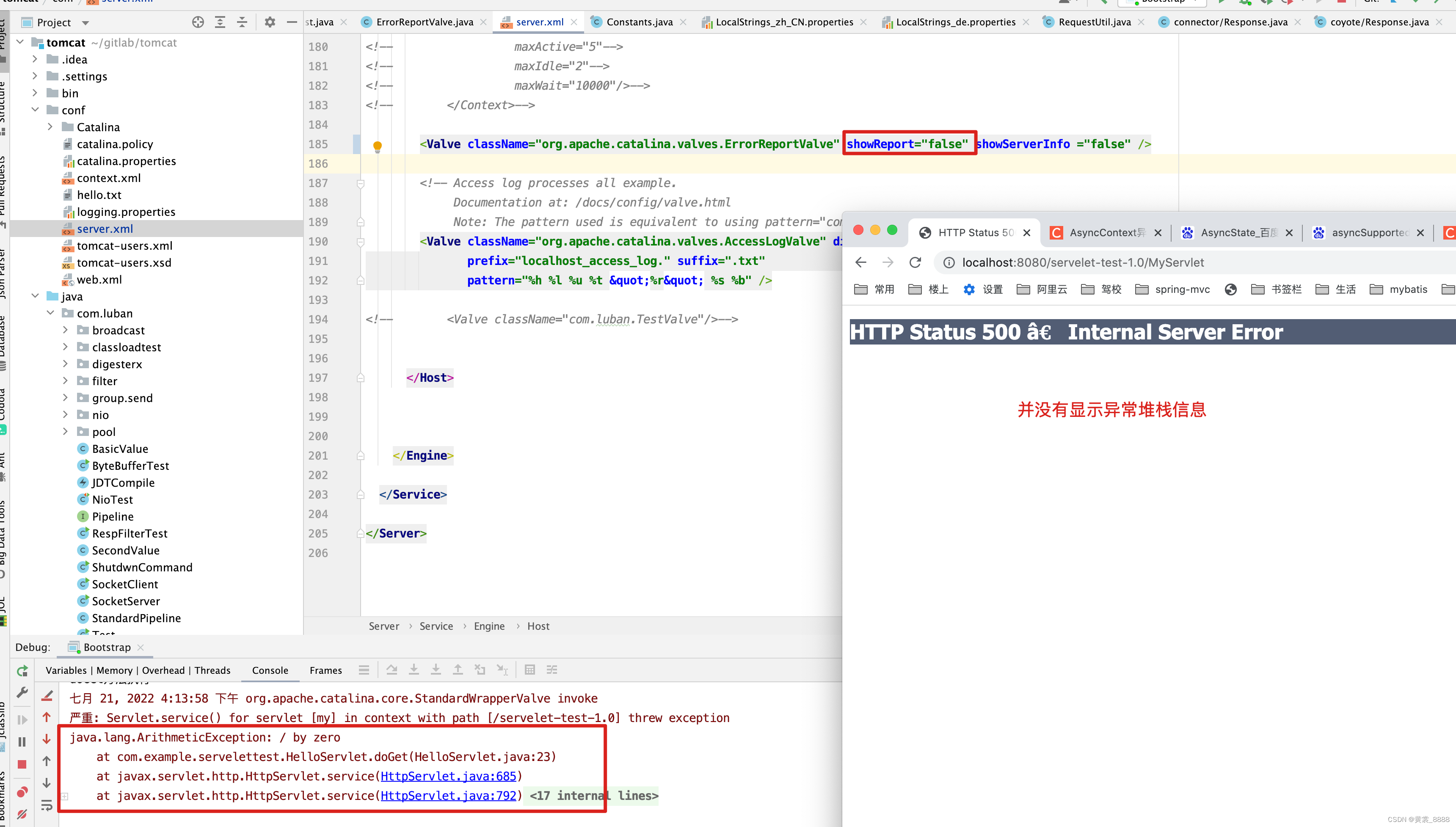Image resolution: width=1456 pixels, height=827 pixels.
Task: Click the intention lightbulb on line 185
Action: [x=377, y=146]
